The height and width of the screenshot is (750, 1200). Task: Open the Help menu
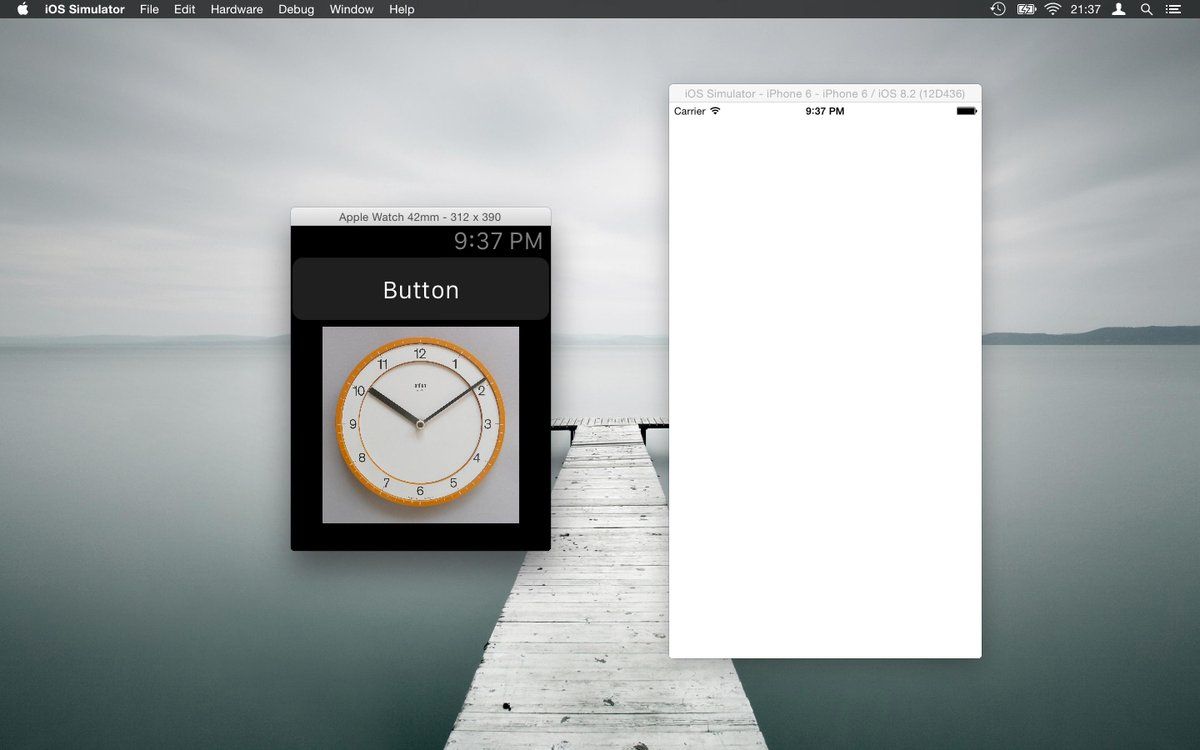click(x=402, y=9)
